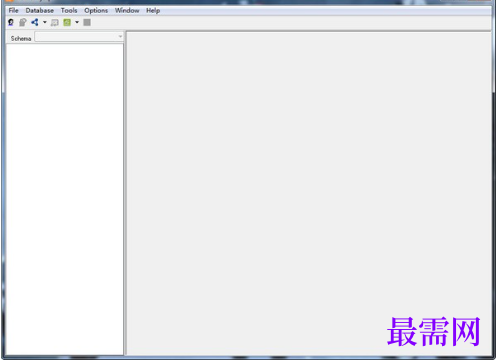Open the Help menu
The width and height of the screenshot is (499, 363).
tap(153, 10)
